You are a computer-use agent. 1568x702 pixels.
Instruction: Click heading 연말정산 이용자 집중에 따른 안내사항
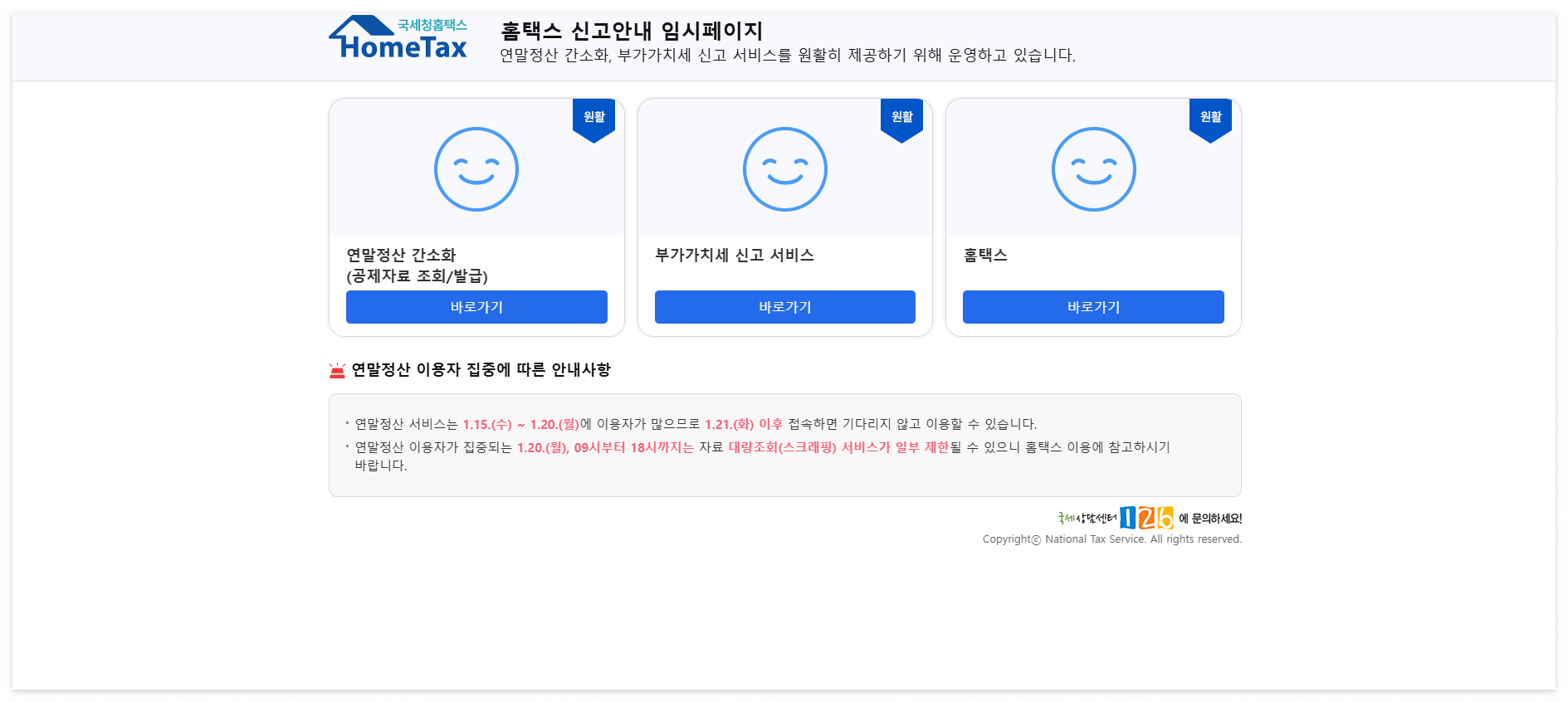pos(481,370)
